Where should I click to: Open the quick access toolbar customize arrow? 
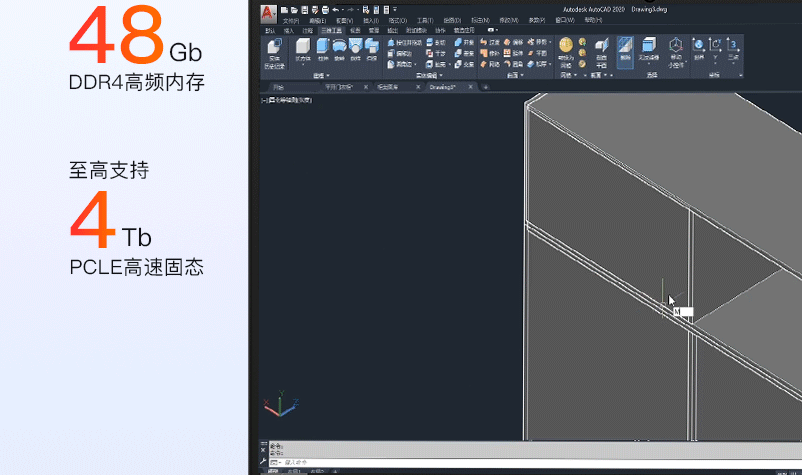pos(395,9)
